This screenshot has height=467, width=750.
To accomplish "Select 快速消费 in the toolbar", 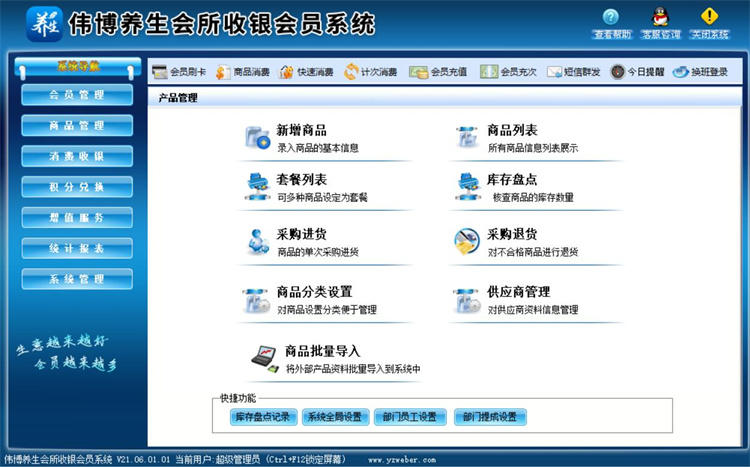I will (307, 72).
